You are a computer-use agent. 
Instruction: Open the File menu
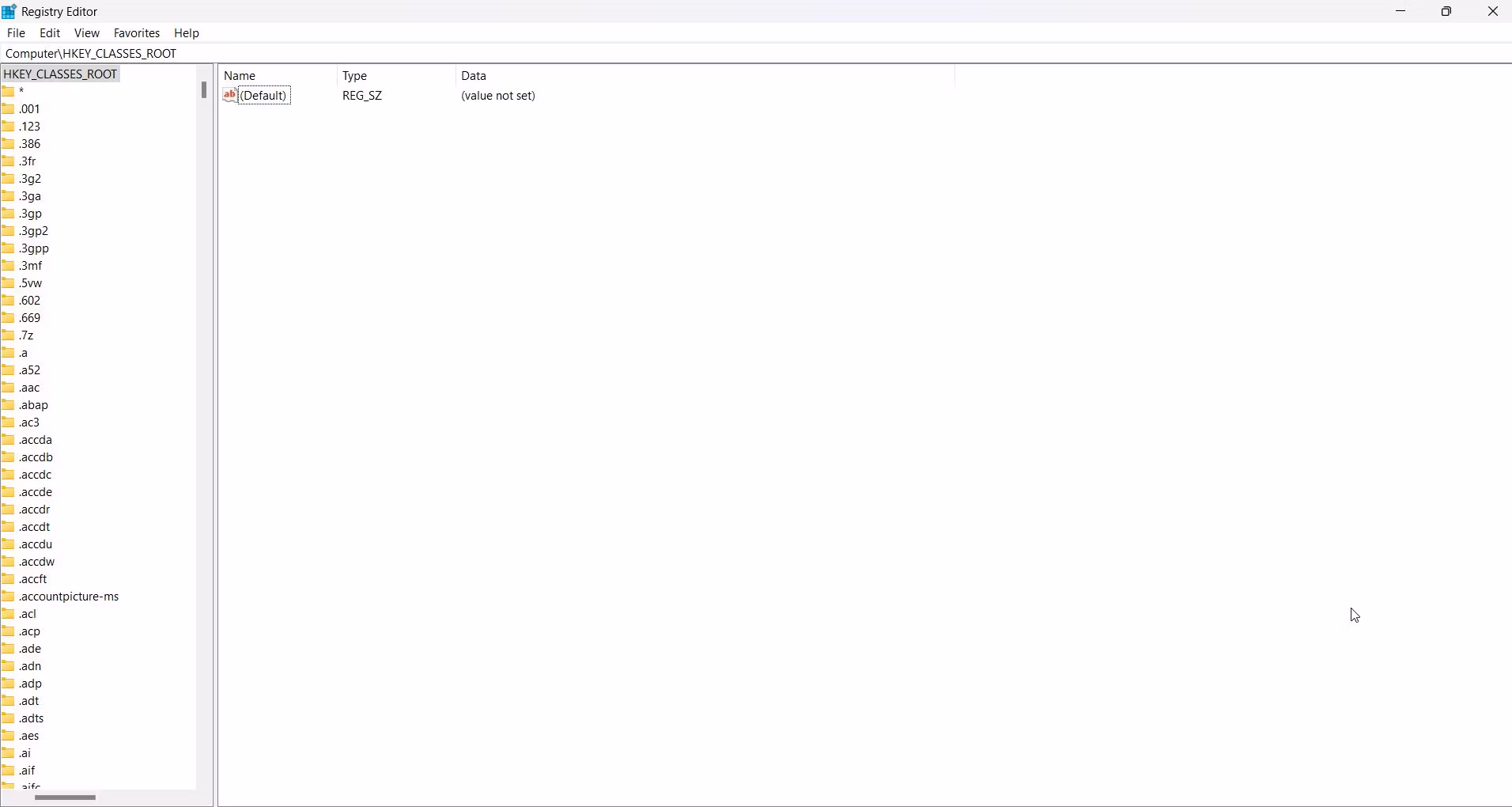16,33
